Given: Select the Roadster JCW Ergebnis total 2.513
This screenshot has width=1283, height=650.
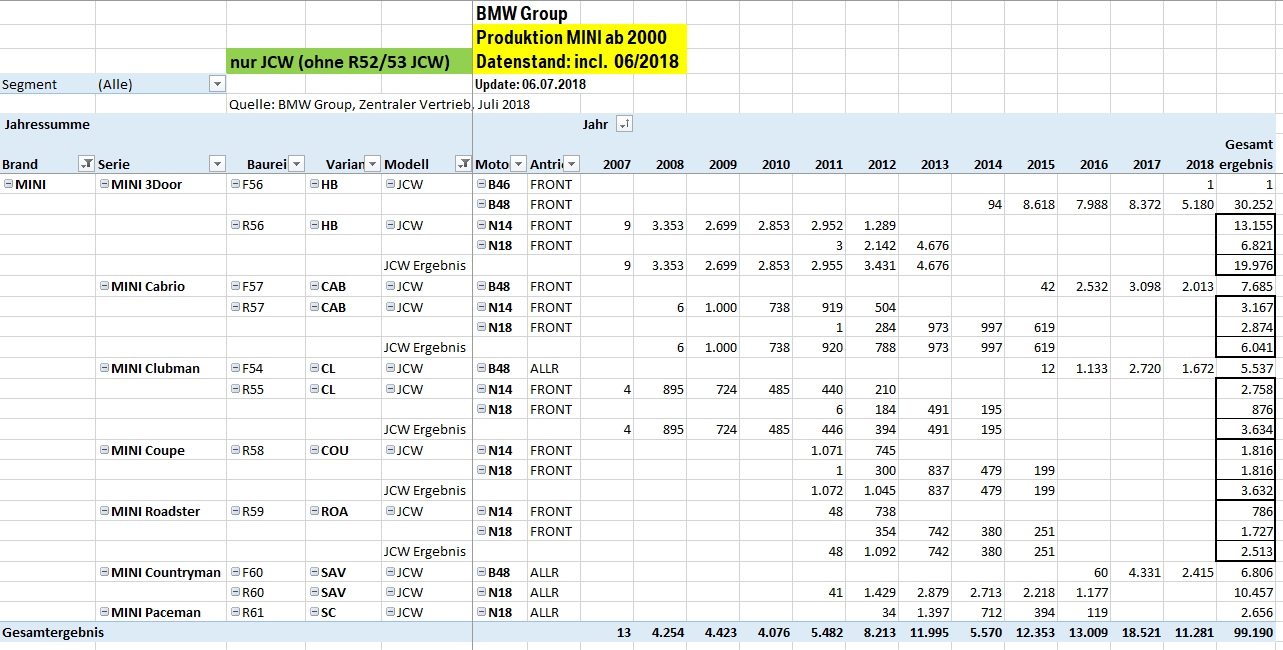Looking at the screenshot, I should click(1256, 551).
